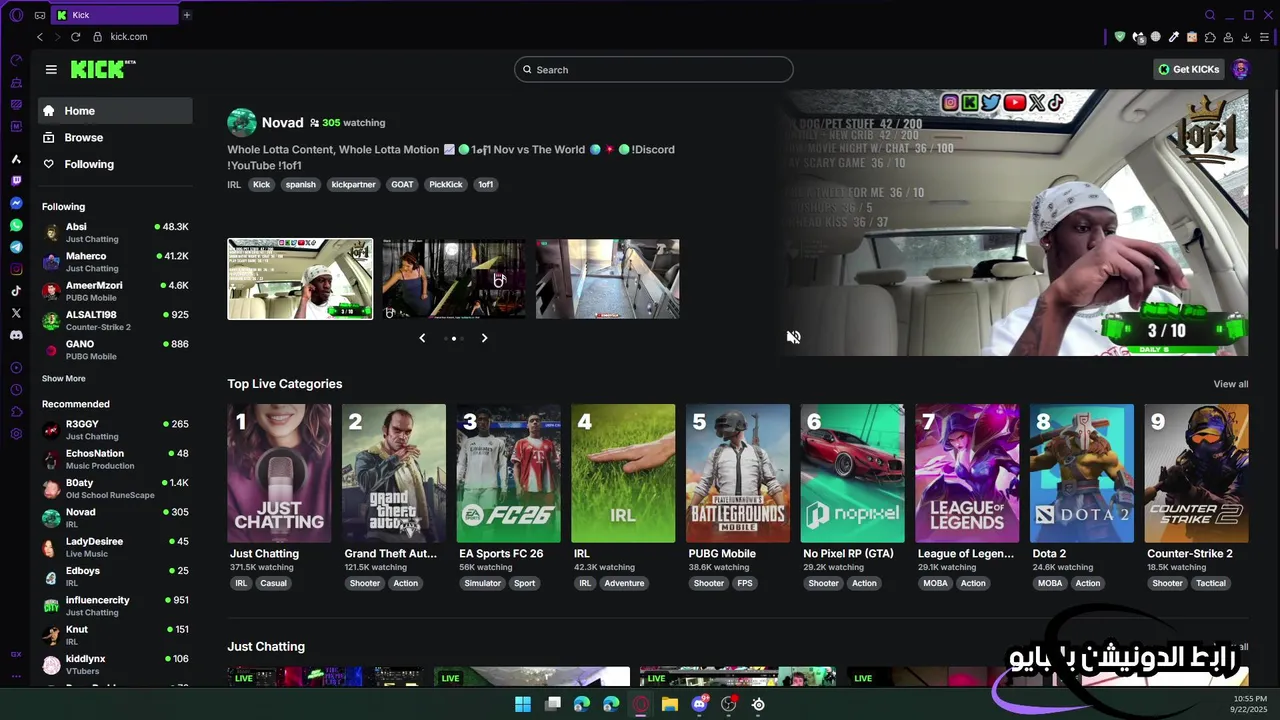Click the KICK logo
The image size is (1280, 720).
(103, 69)
